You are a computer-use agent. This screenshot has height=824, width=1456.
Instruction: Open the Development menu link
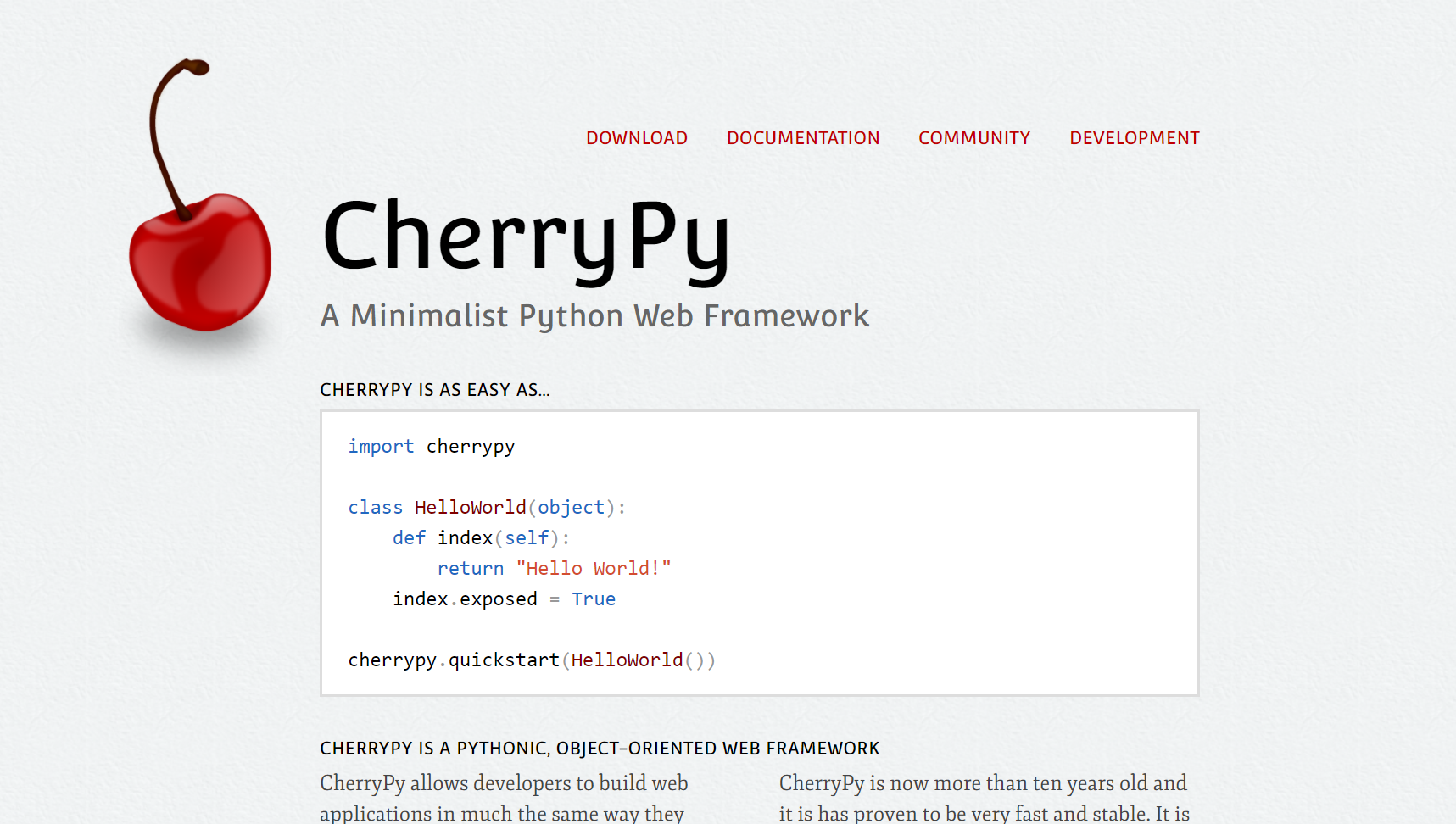pos(1135,138)
